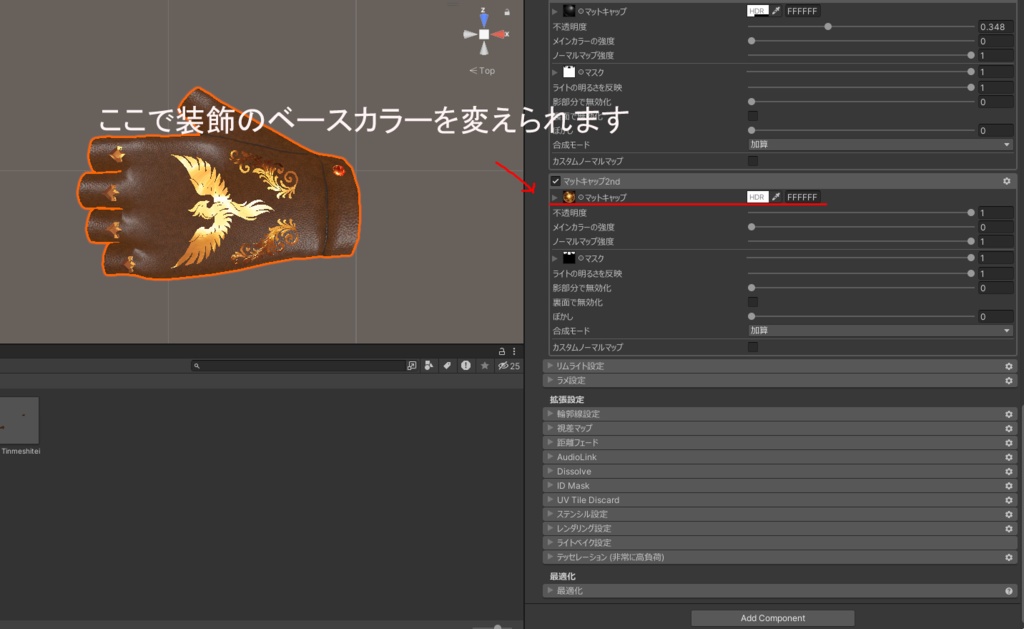This screenshot has width=1024, height=629.
Task: Toggle hidden packages visibility eye icon showing 25
Action: tap(509, 366)
